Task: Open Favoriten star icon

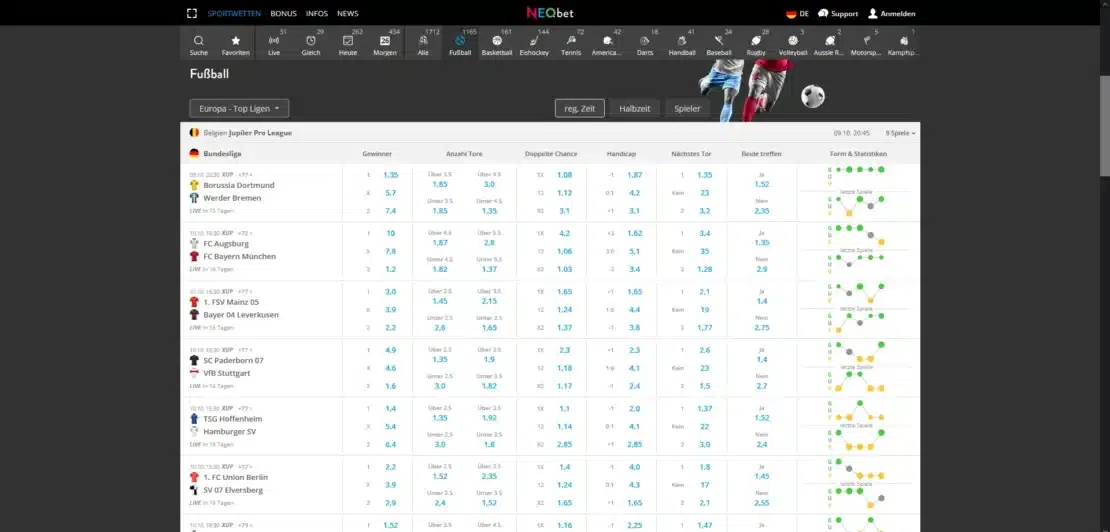Action: coord(236,41)
